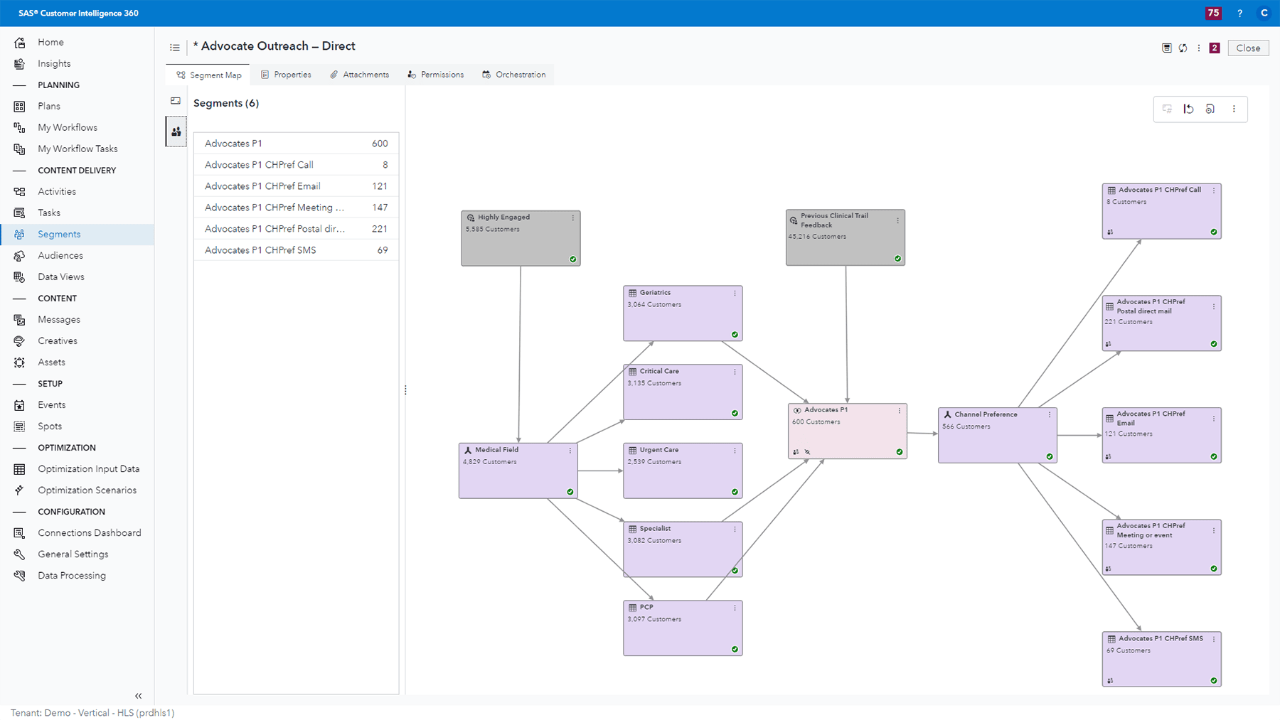
Task: Open the object list icon beside title
Action: point(175,47)
